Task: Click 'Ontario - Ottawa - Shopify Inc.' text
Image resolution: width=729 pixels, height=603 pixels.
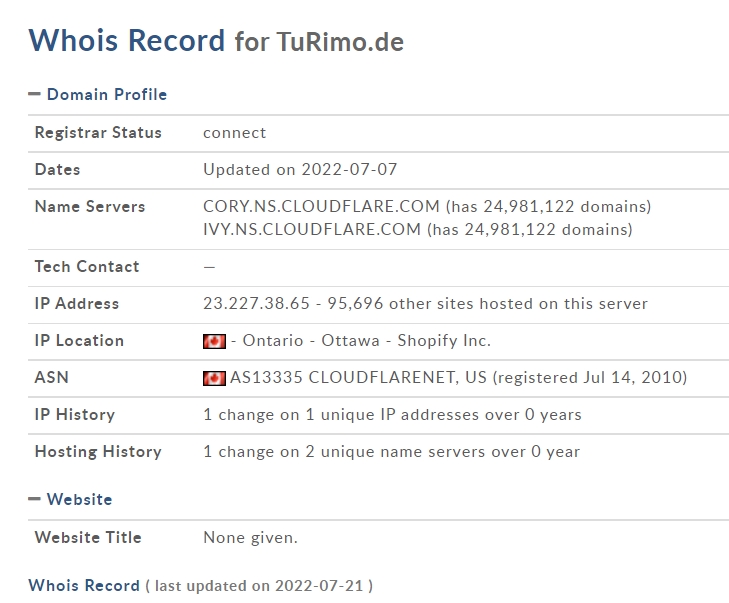Action: [366, 341]
